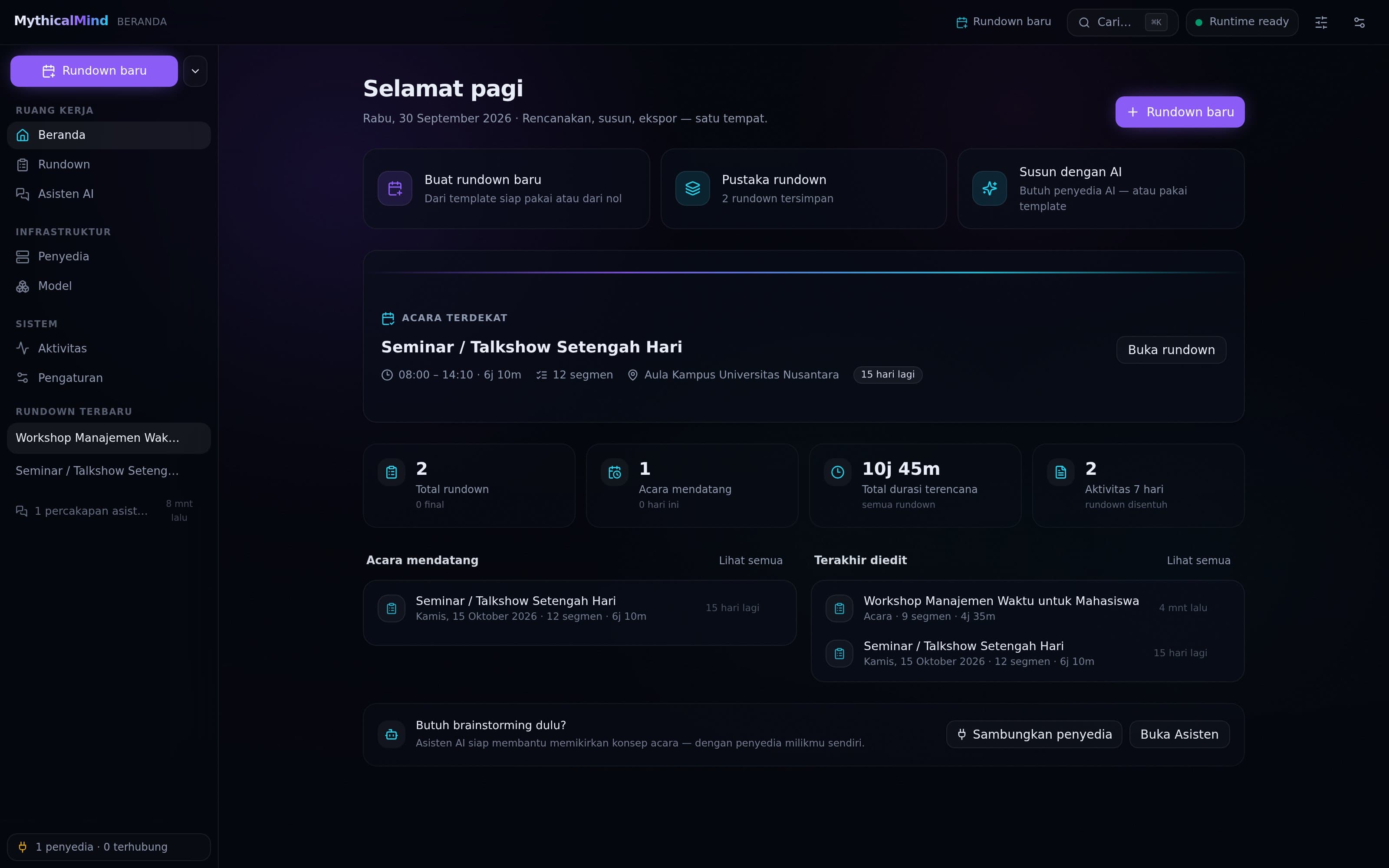This screenshot has height=868, width=1389.
Task: Click the Total rundown clipboard icon
Action: [x=392, y=472]
